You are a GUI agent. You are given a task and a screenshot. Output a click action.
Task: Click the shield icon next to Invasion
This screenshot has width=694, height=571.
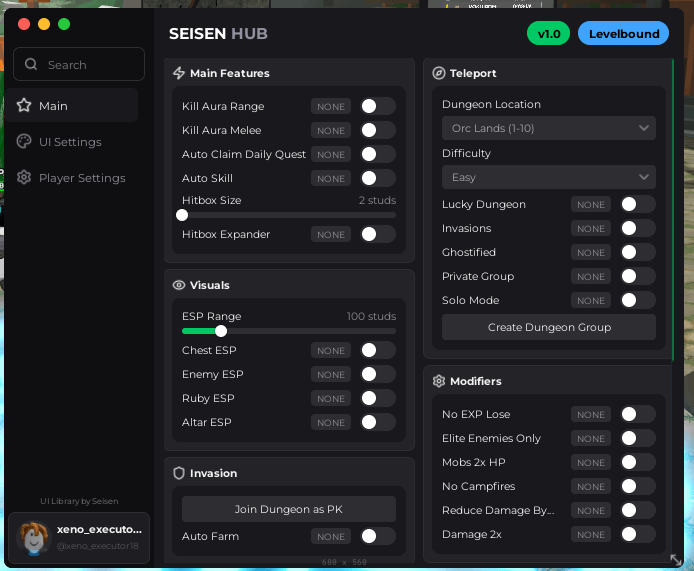tap(179, 473)
